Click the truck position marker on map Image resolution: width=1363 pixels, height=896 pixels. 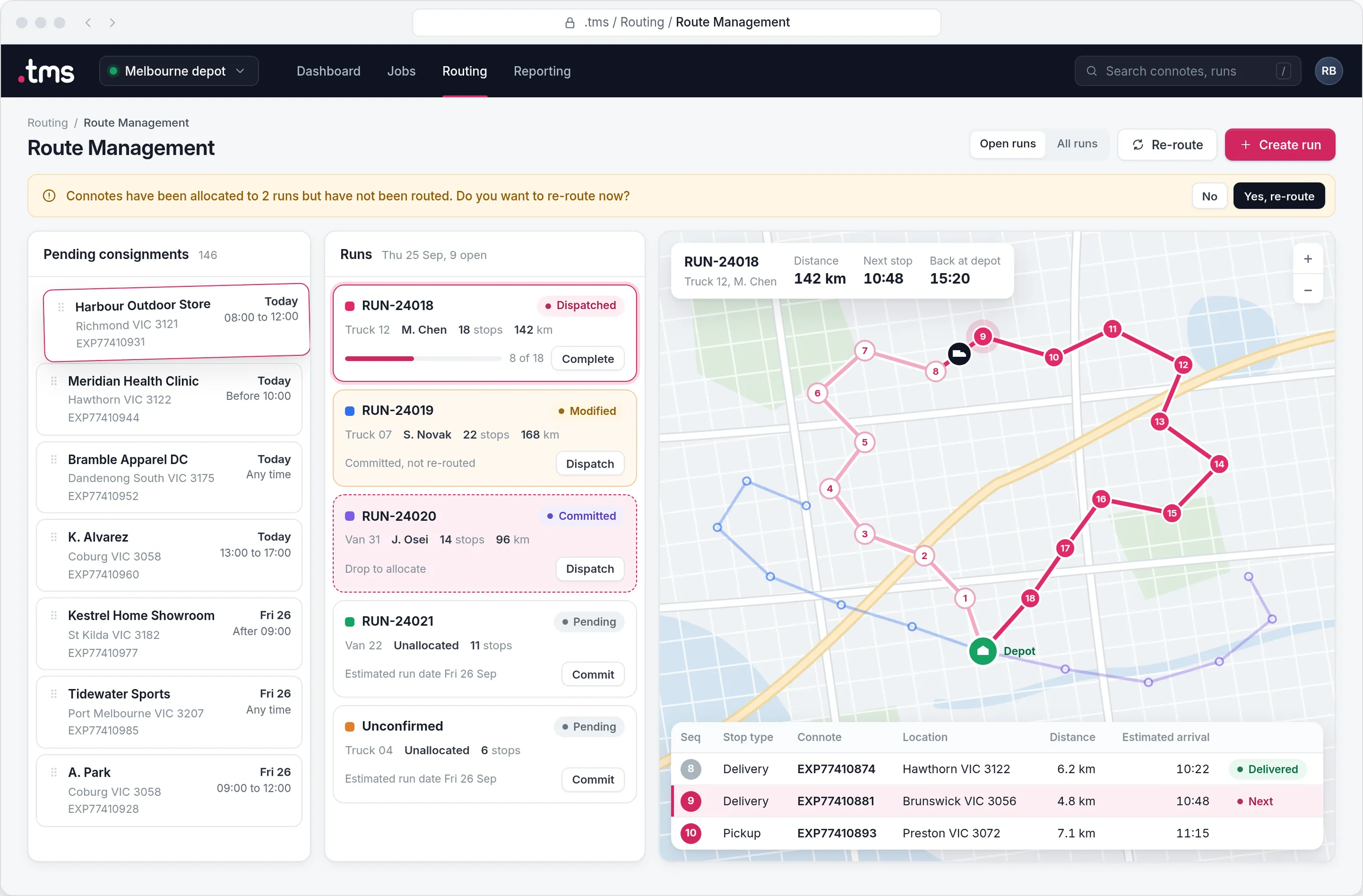[959, 353]
